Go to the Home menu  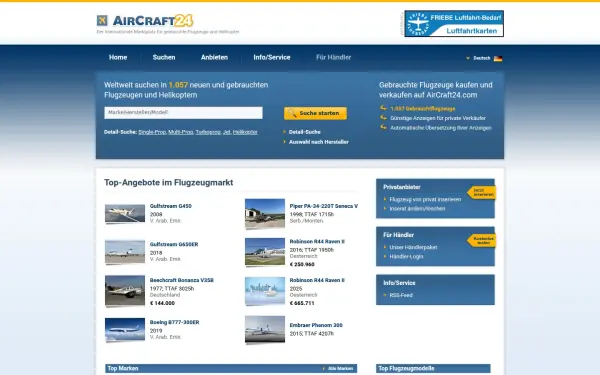[x=118, y=57]
